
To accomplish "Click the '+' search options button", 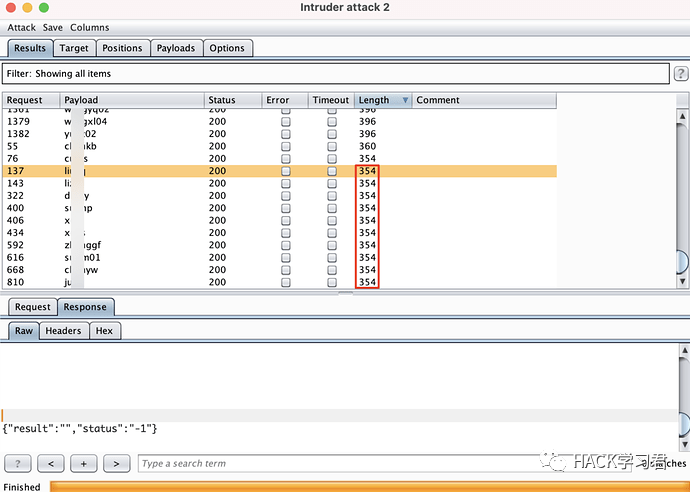I will click(84, 463).
